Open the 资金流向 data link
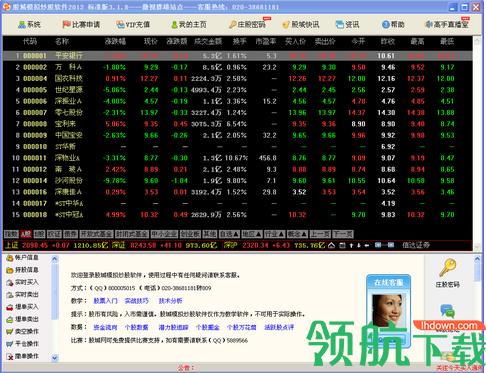This screenshot has width=486, height=373. pyautogui.click(x=105, y=327)
